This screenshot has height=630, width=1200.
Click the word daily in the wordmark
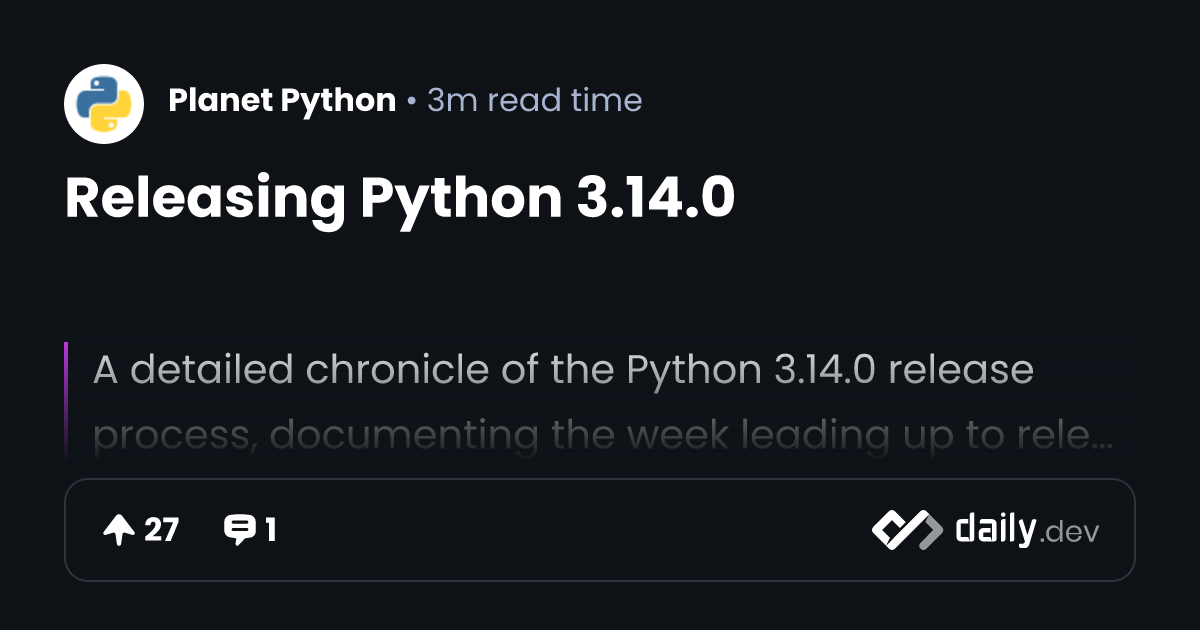(x=995, y=530)
